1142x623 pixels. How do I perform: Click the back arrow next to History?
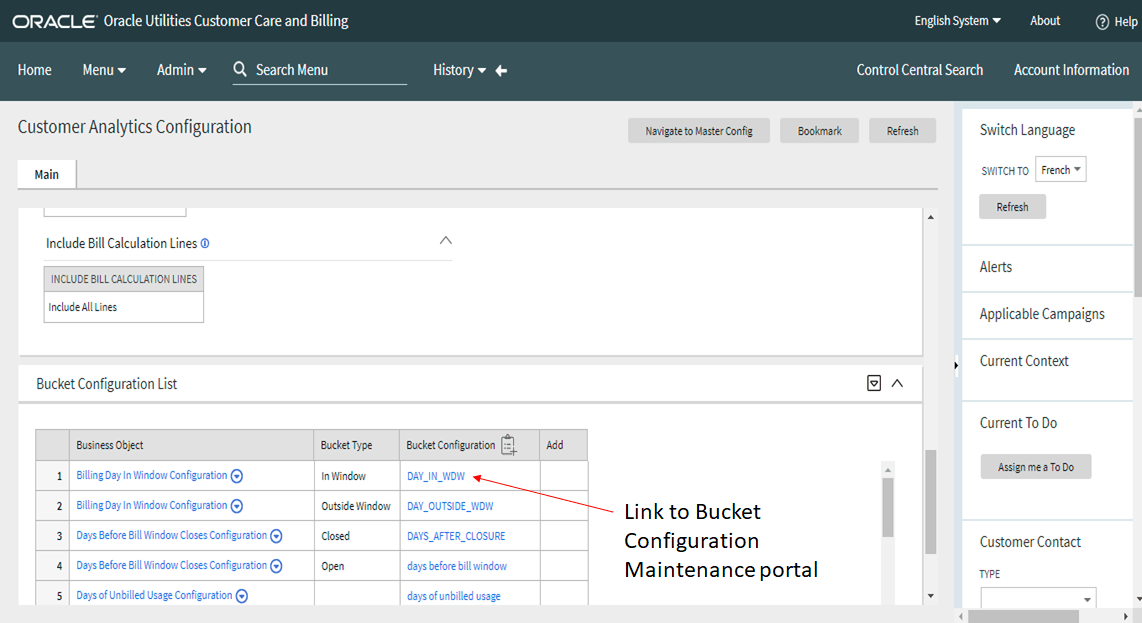501,70
